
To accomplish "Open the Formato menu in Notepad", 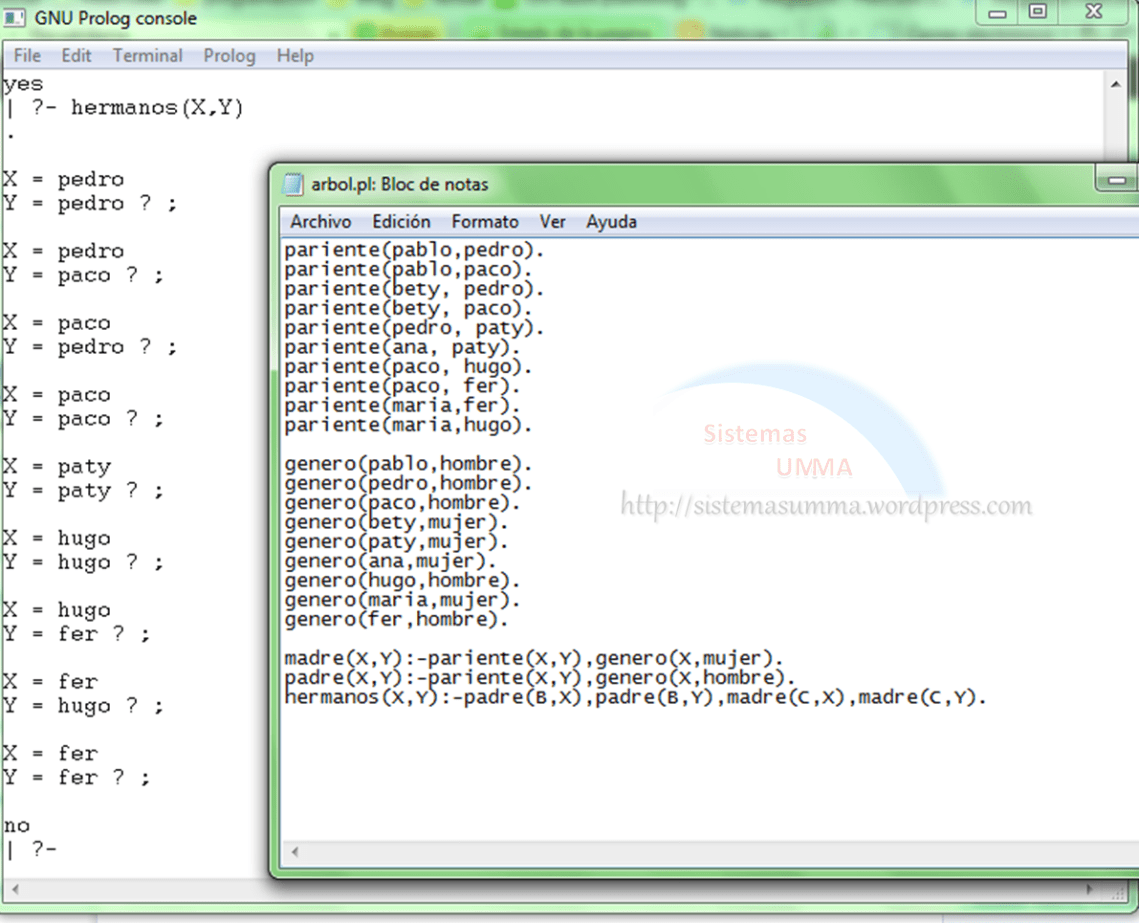I will (x=485, y=222).
